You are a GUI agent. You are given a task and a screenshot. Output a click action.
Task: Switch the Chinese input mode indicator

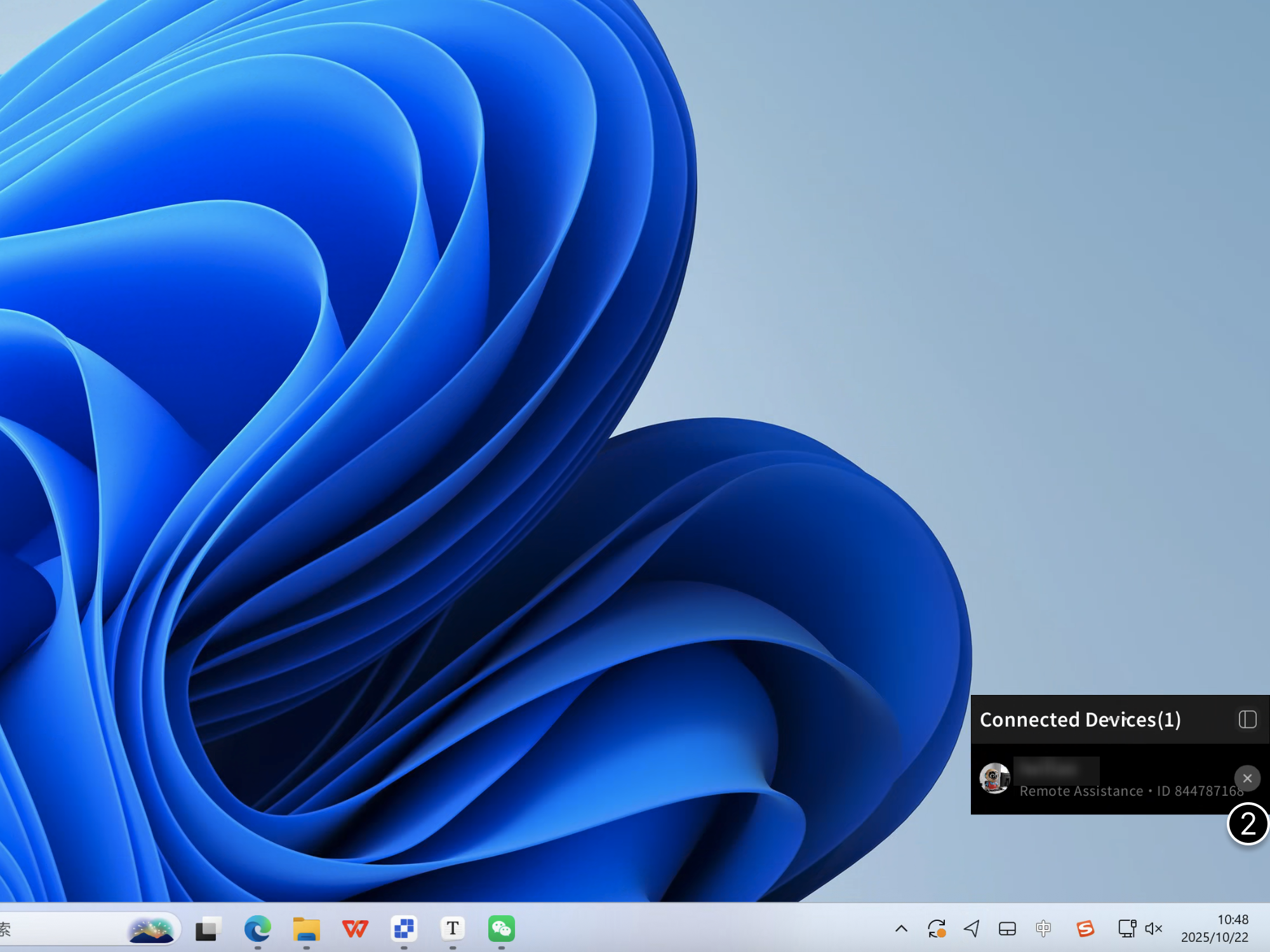(x=1043, y=929)
